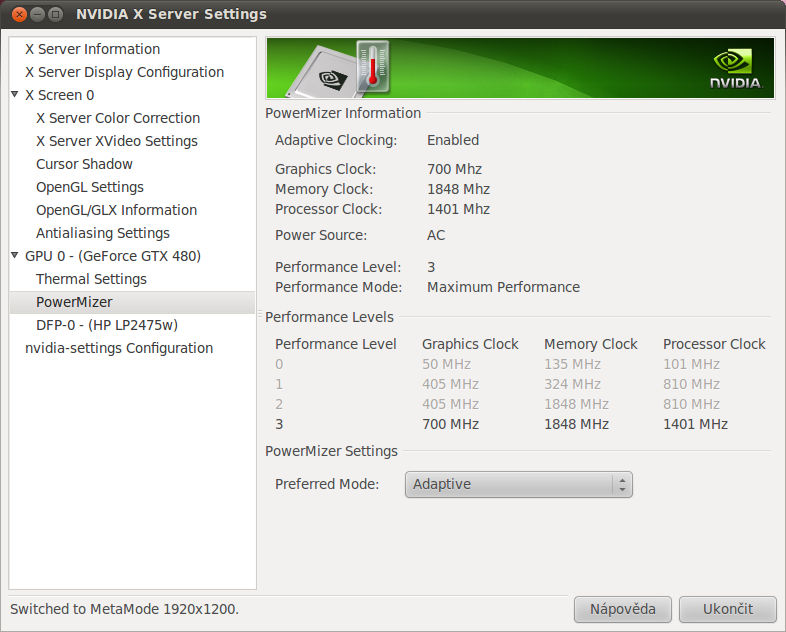786x632 pixels.
Task: Open X Server XVideo Settings
Action: pos(117,141)
